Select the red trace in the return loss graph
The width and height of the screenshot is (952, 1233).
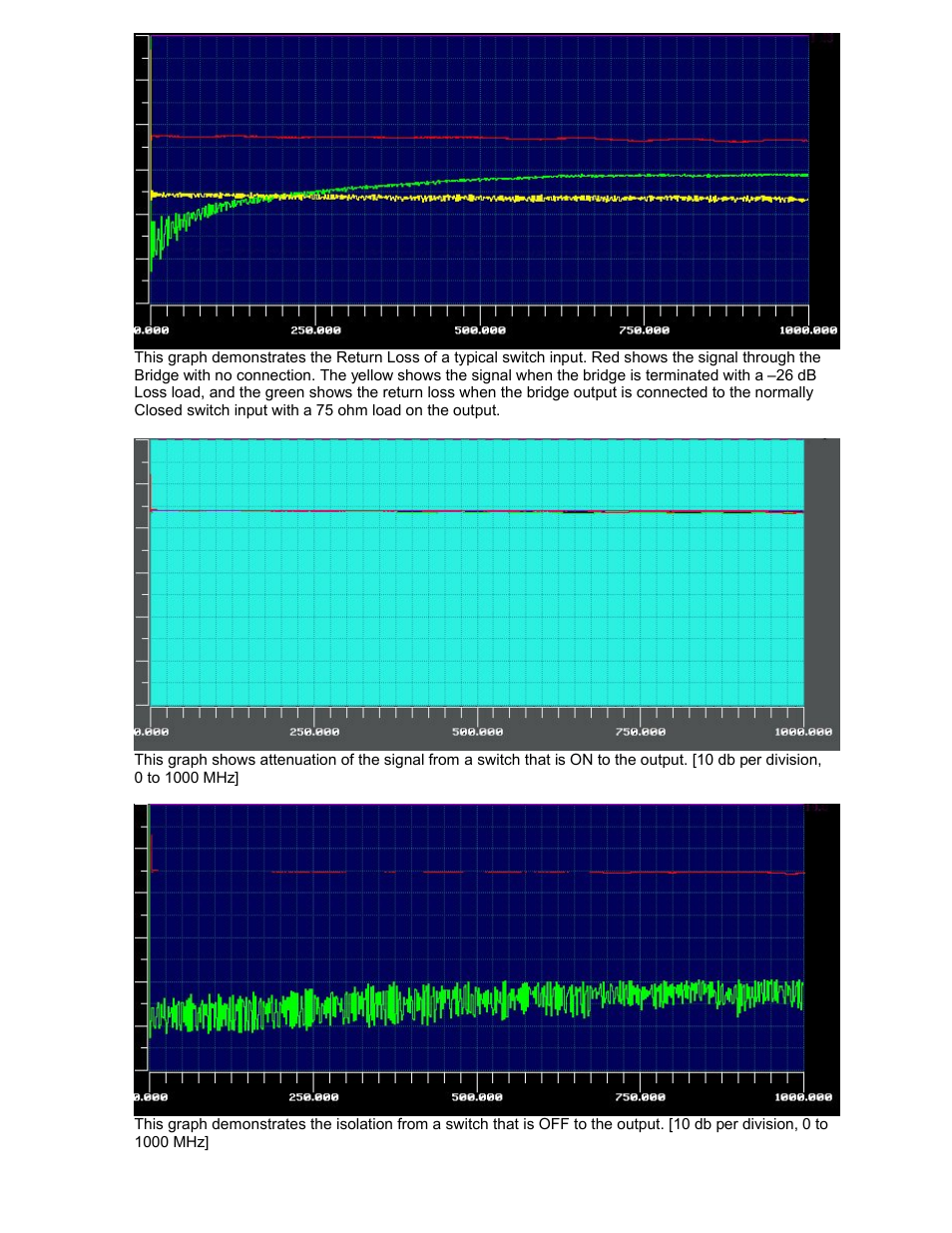click(x=479, y=138)
